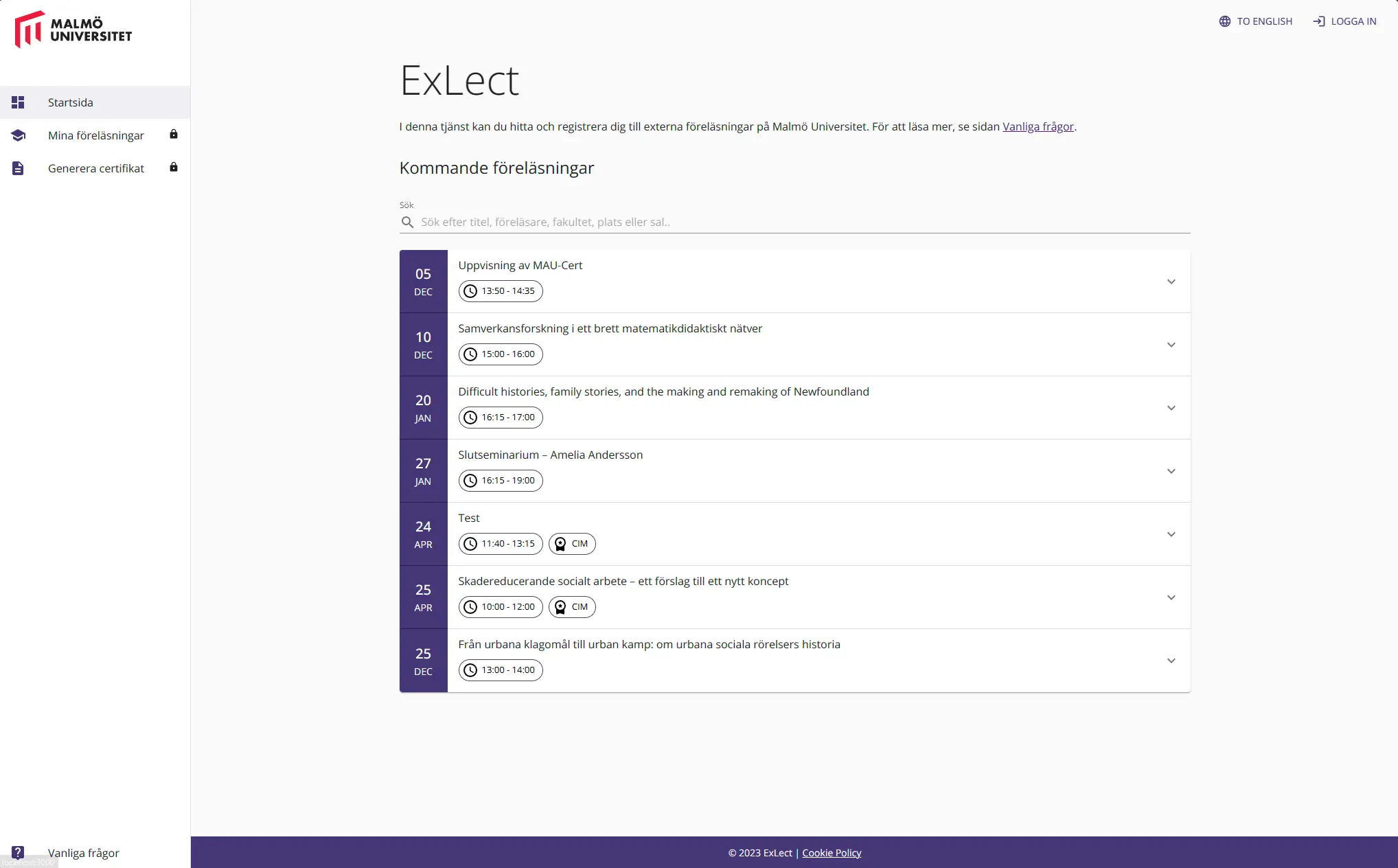Image resolution: width=1398 pixels, height=868 pixels.
Task: Click the magnifier search icon
Action: pyautogui.click(x=407, y=222)
